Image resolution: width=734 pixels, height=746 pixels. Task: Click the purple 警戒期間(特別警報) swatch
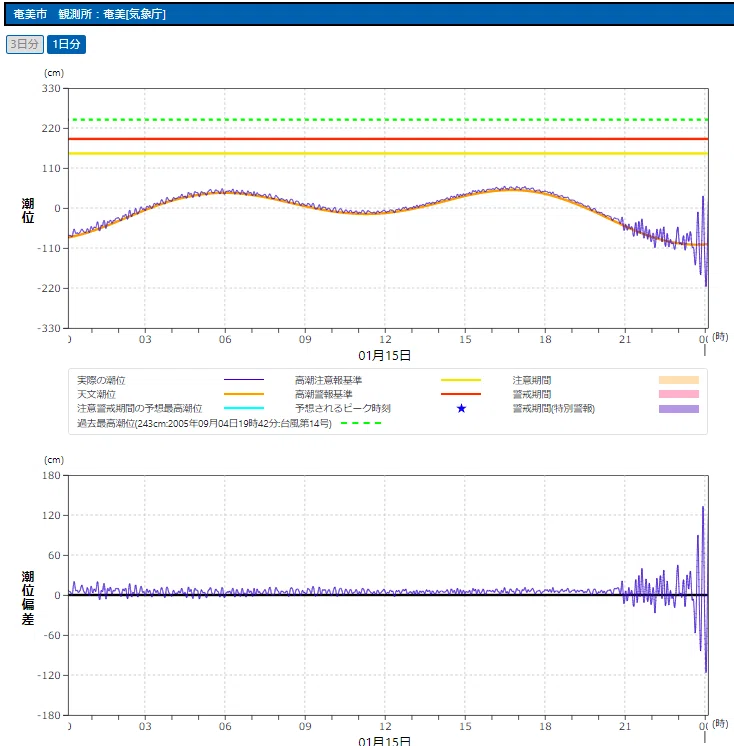[x=679, y=409]
